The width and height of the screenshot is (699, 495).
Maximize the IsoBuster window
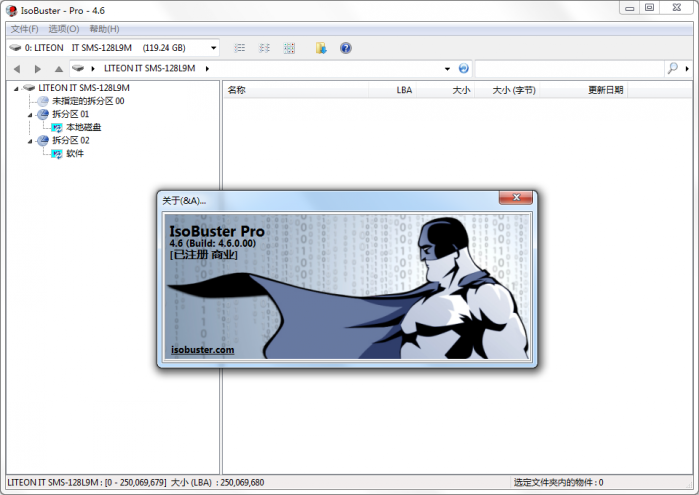tap(650, 8)
